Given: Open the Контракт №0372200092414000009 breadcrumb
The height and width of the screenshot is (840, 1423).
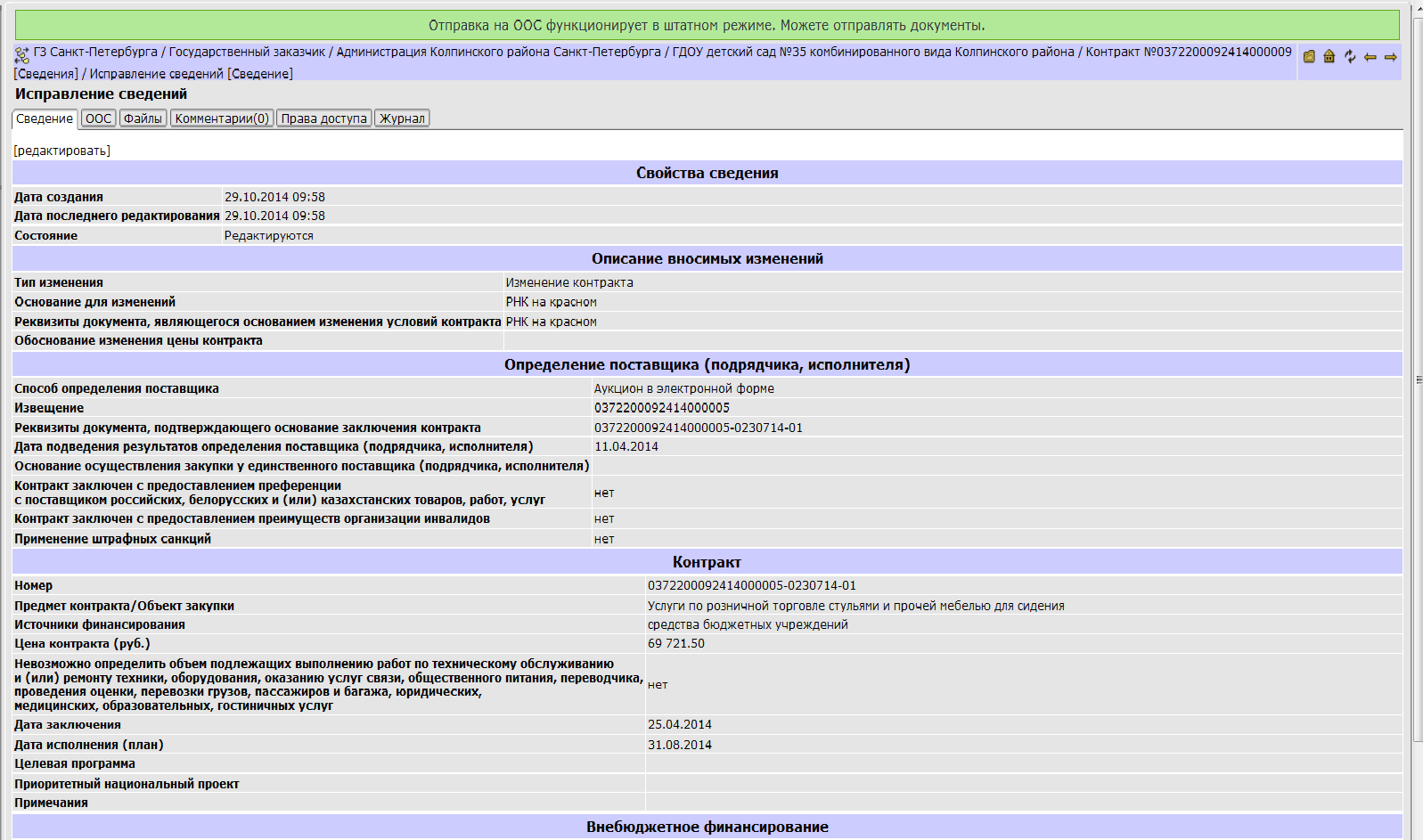Looking at the screenshot, I should [1189, 52].
